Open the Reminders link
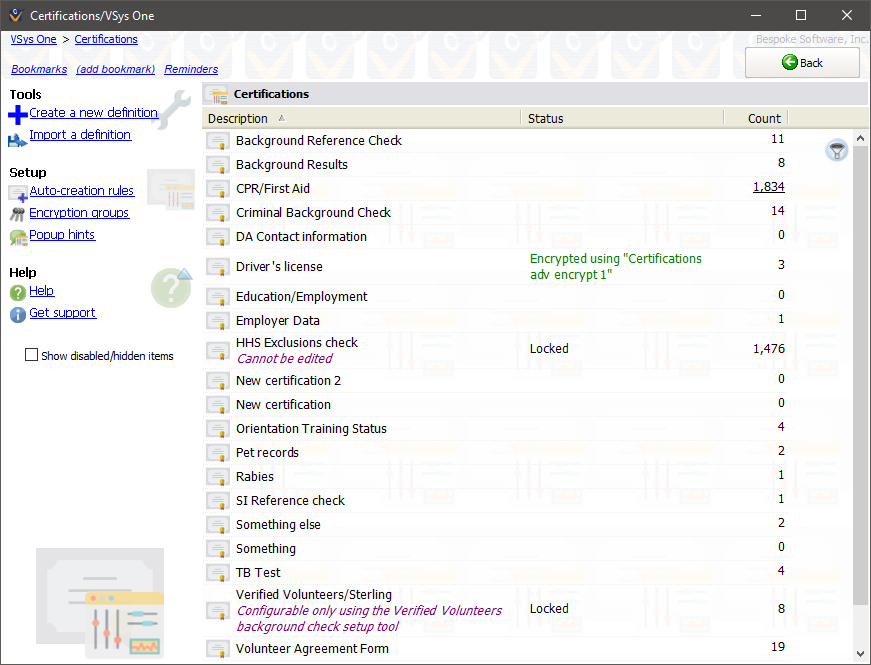This screenshot has height=665, width=871. (x=191, y=69)
